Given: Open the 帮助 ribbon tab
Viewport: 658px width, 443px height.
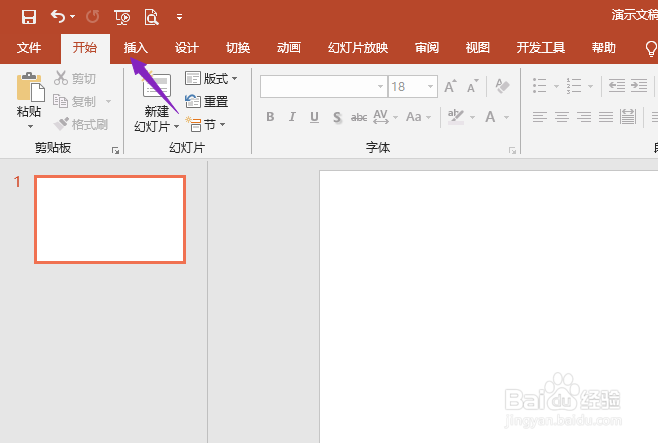Looking at the screenshot, I should pyautogui.click(x=603, y=48).
